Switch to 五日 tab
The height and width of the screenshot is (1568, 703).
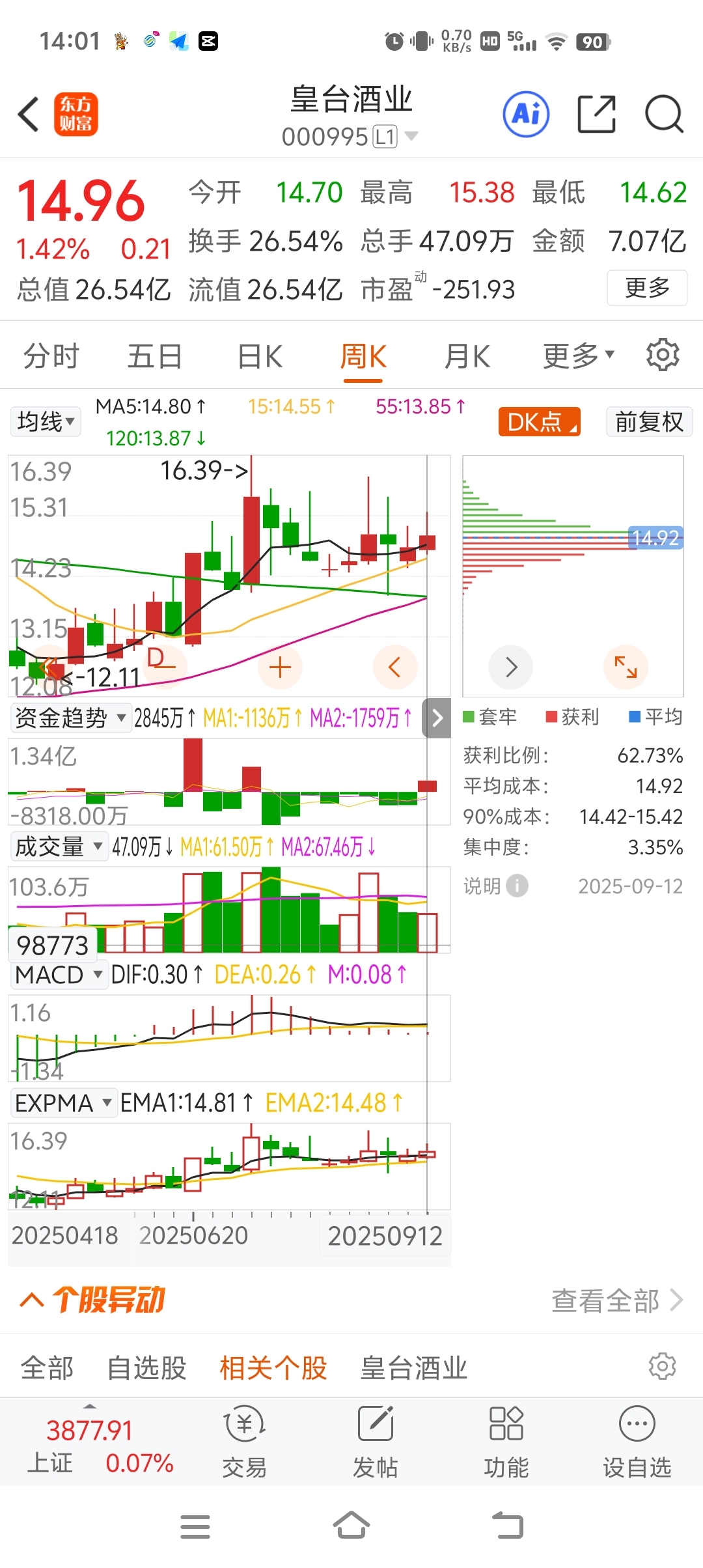[155, 356]
